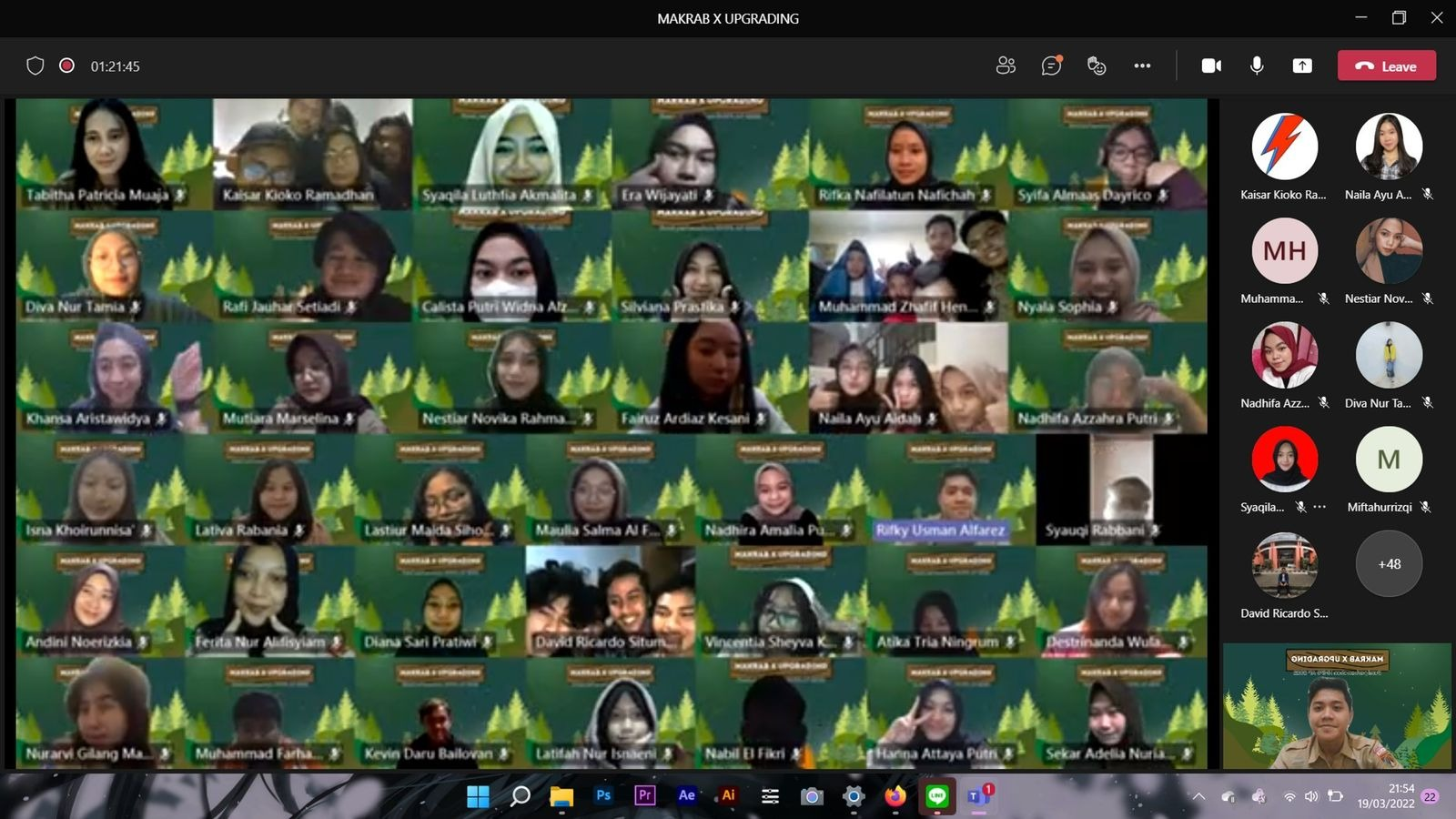Open the reactions icon

click(x=1097, y=66)
